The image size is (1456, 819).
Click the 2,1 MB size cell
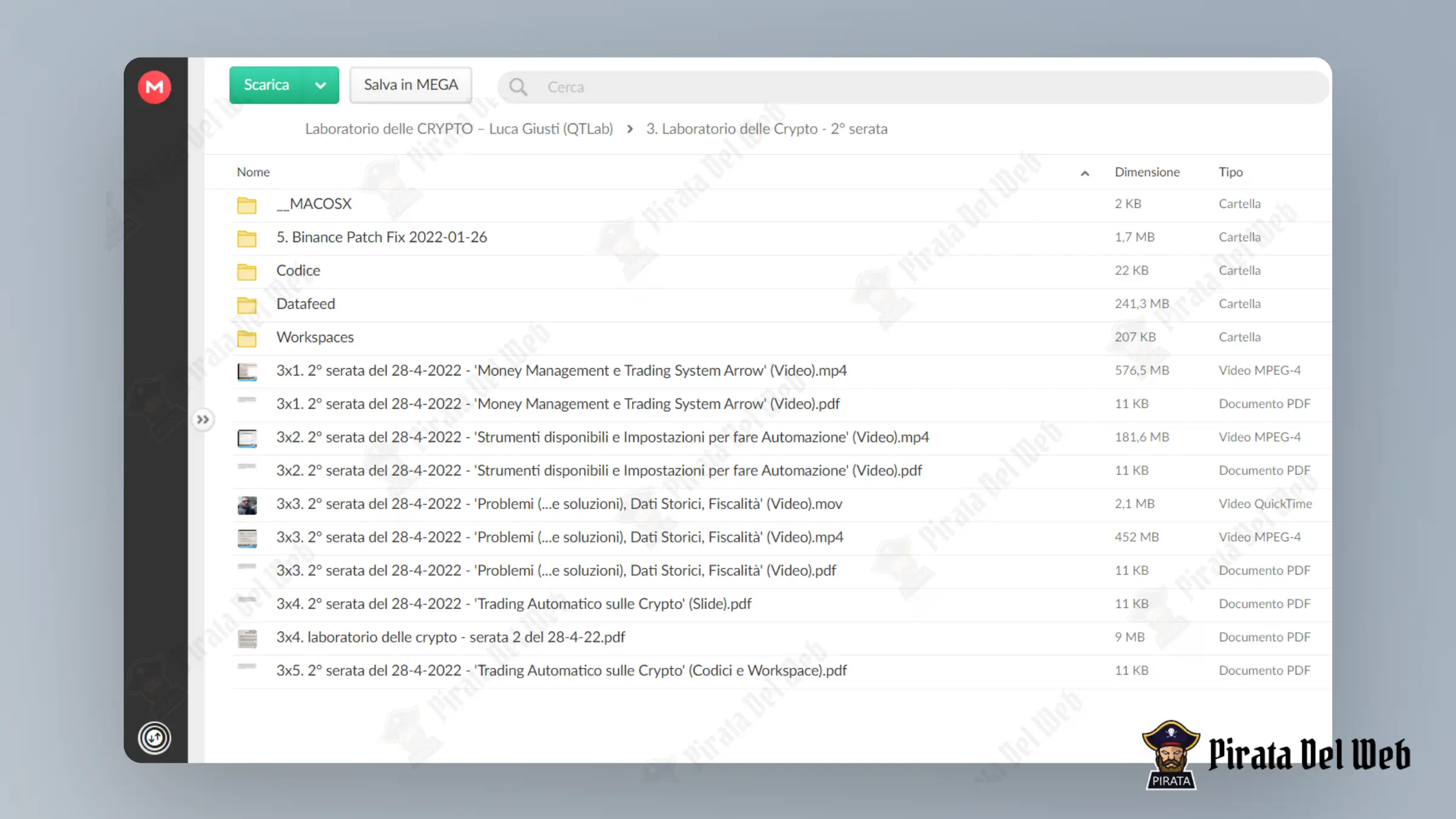click(x=1134, y=504)
